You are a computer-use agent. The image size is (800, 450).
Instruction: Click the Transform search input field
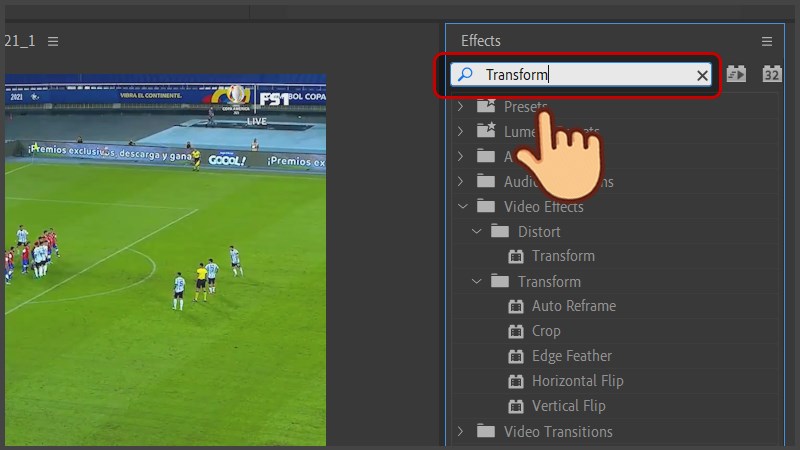pyautogui.click(x=580, y=75)
